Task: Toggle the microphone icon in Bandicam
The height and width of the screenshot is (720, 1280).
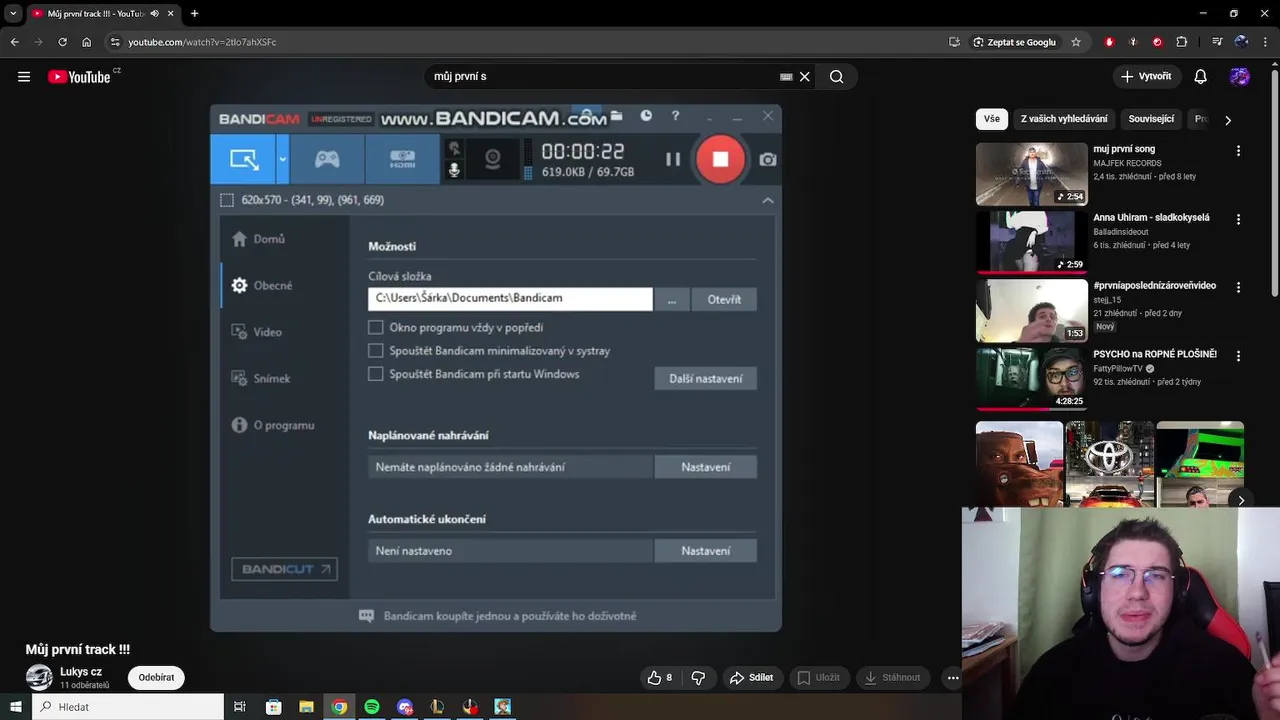Action: [x=454, y=170]
